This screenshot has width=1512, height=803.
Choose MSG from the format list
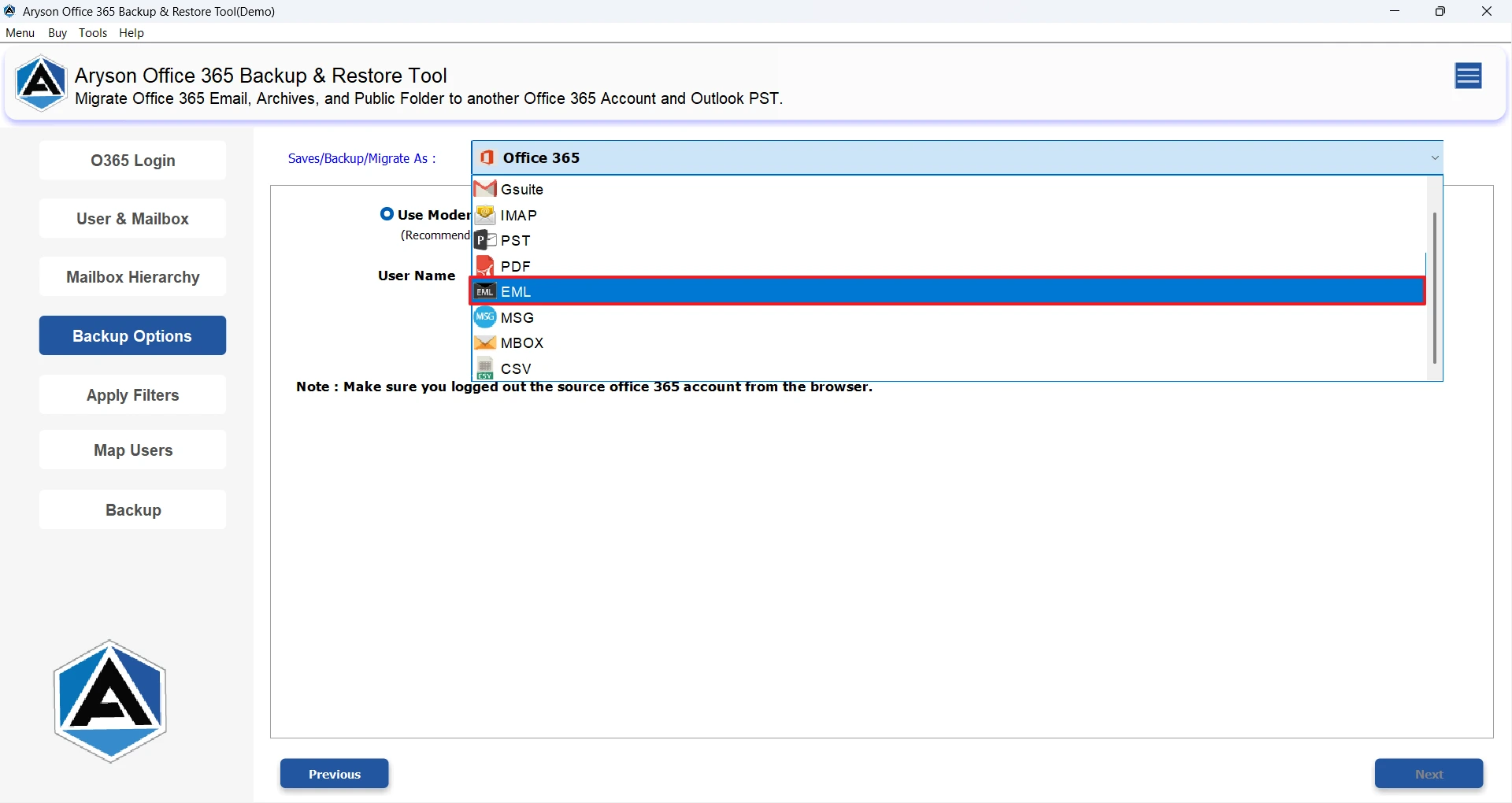pyautogui.click(x=949, y=317)
